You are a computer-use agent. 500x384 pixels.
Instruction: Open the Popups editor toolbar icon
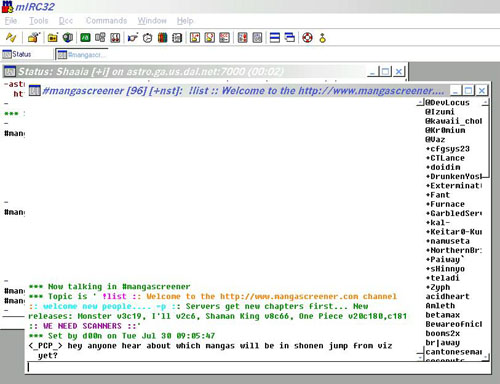click(100, 38)
